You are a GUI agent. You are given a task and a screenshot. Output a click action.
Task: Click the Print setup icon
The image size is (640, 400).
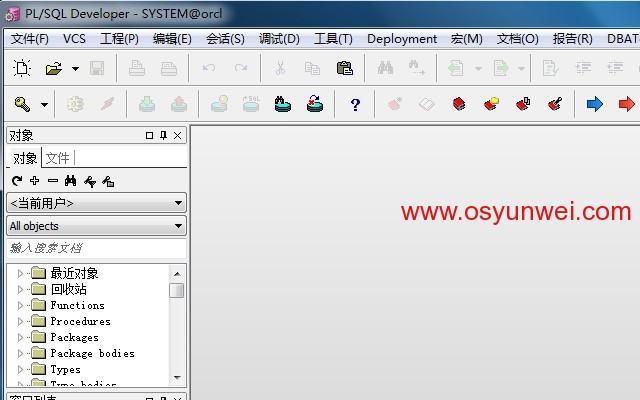coord(169,68)
